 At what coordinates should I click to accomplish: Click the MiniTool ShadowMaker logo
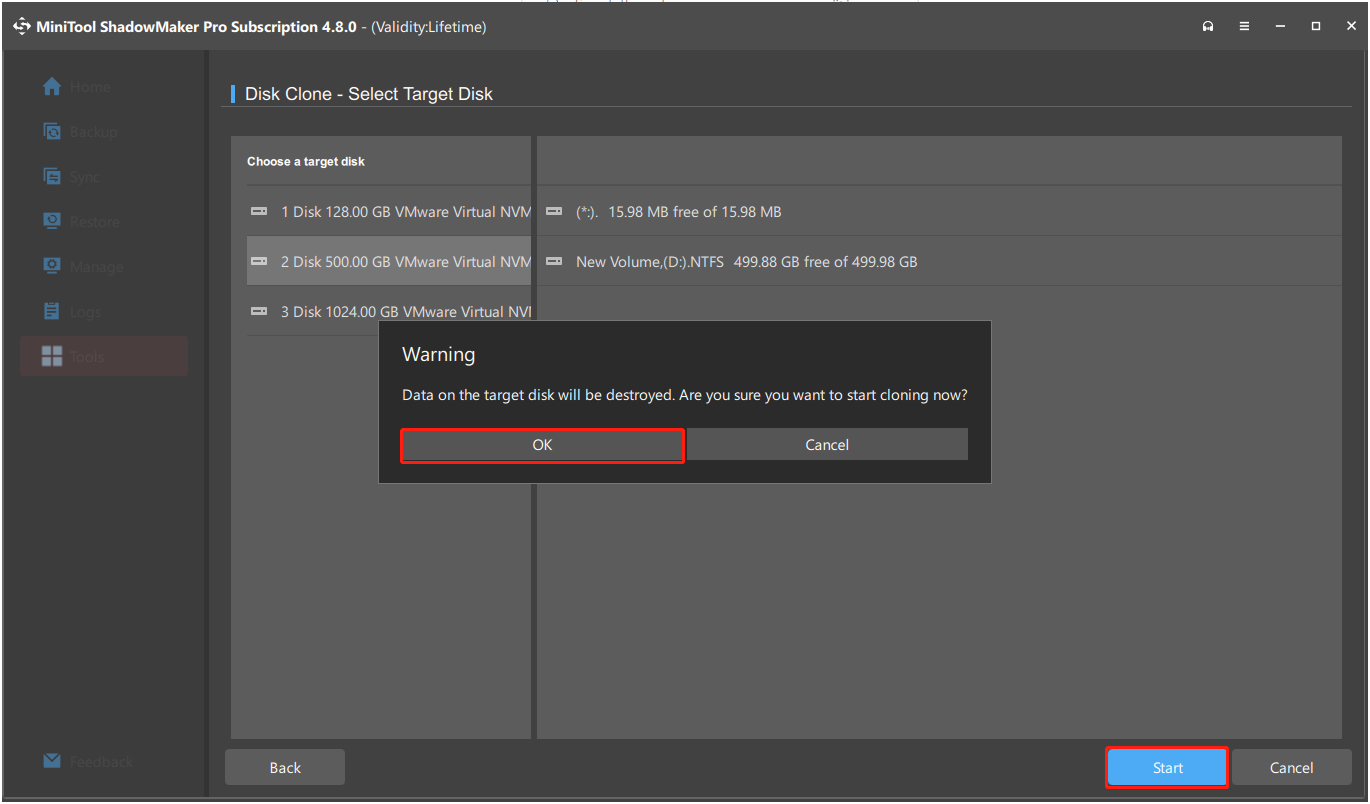tap(21, 26)
